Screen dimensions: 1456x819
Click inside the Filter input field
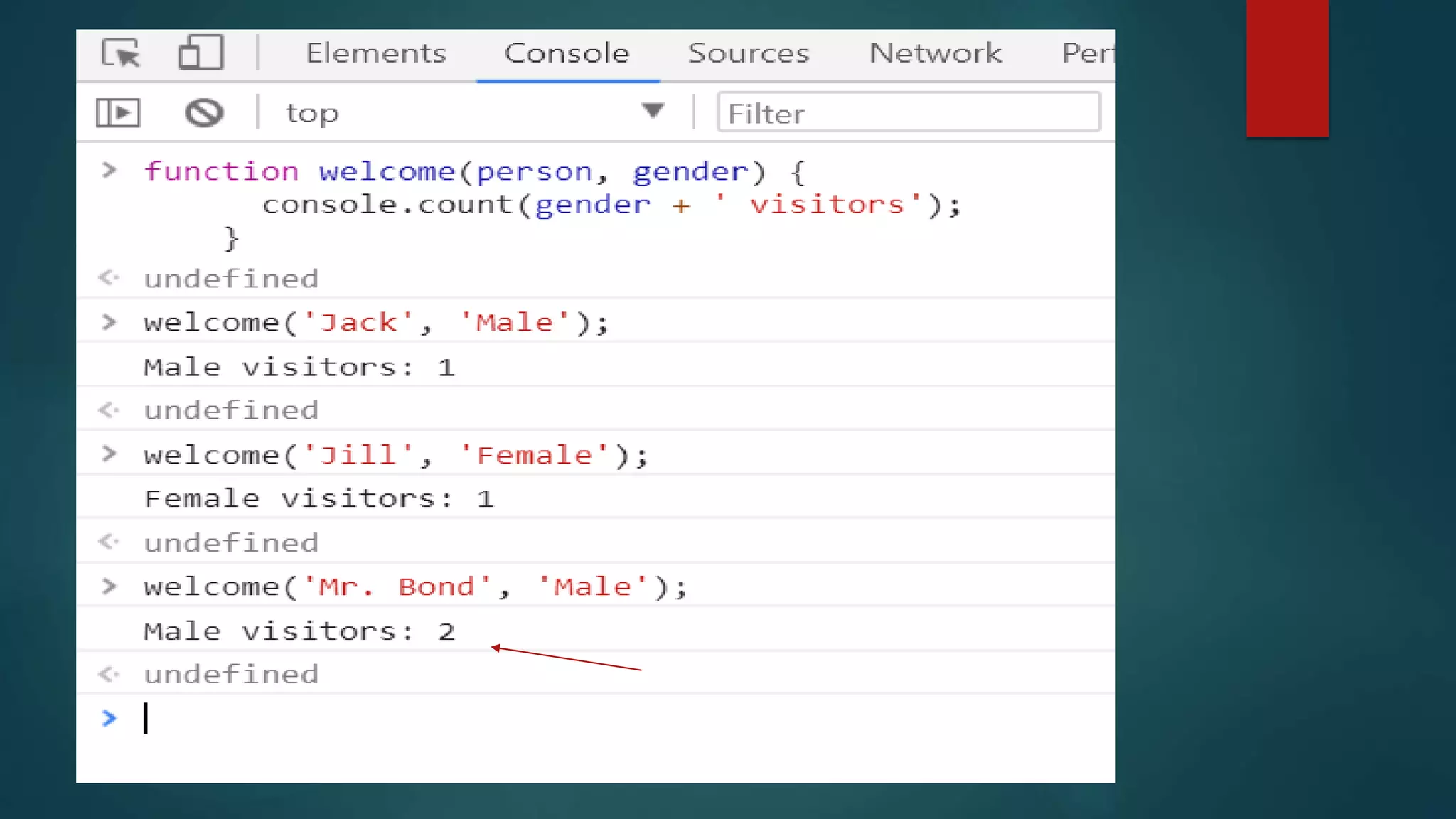909,113
